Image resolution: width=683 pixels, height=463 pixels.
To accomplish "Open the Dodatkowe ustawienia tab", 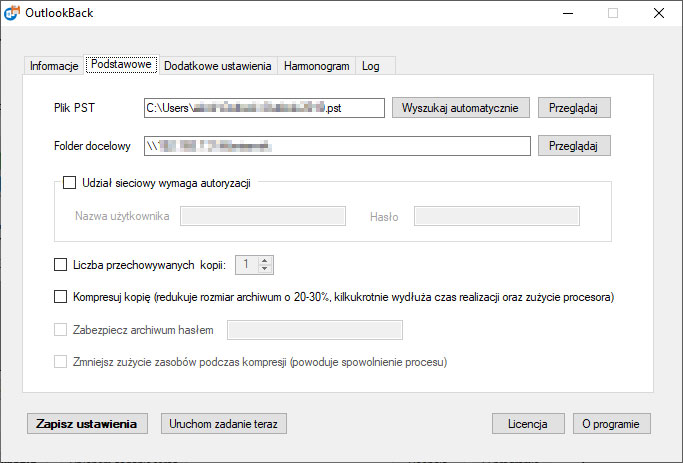I will tap(217, 66).
